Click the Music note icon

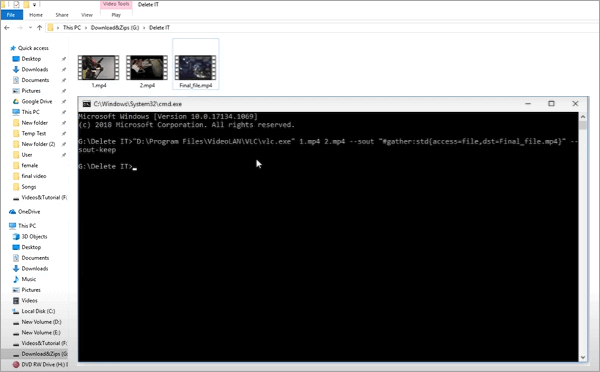pyautogui.click(x=16, y=279)
